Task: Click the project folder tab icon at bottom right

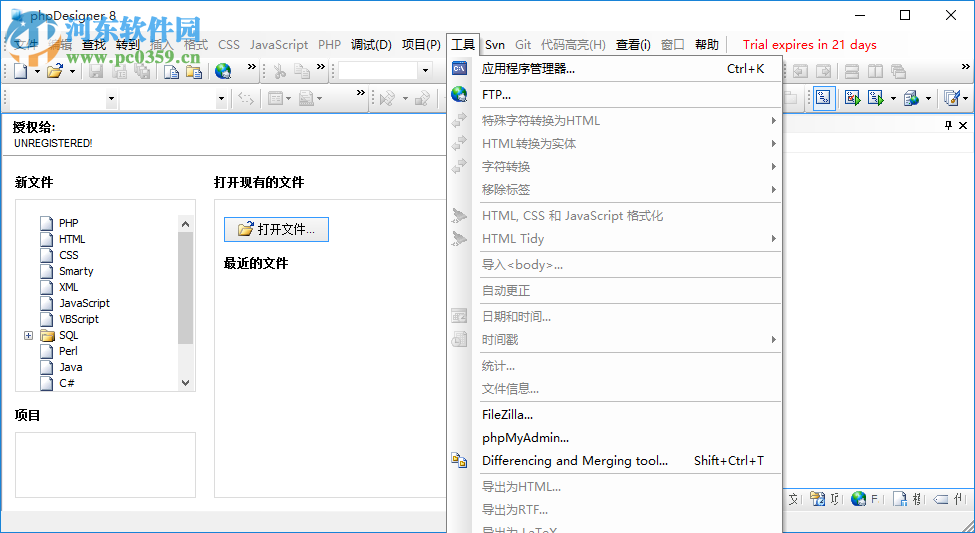Action: [x=818, y=498]
